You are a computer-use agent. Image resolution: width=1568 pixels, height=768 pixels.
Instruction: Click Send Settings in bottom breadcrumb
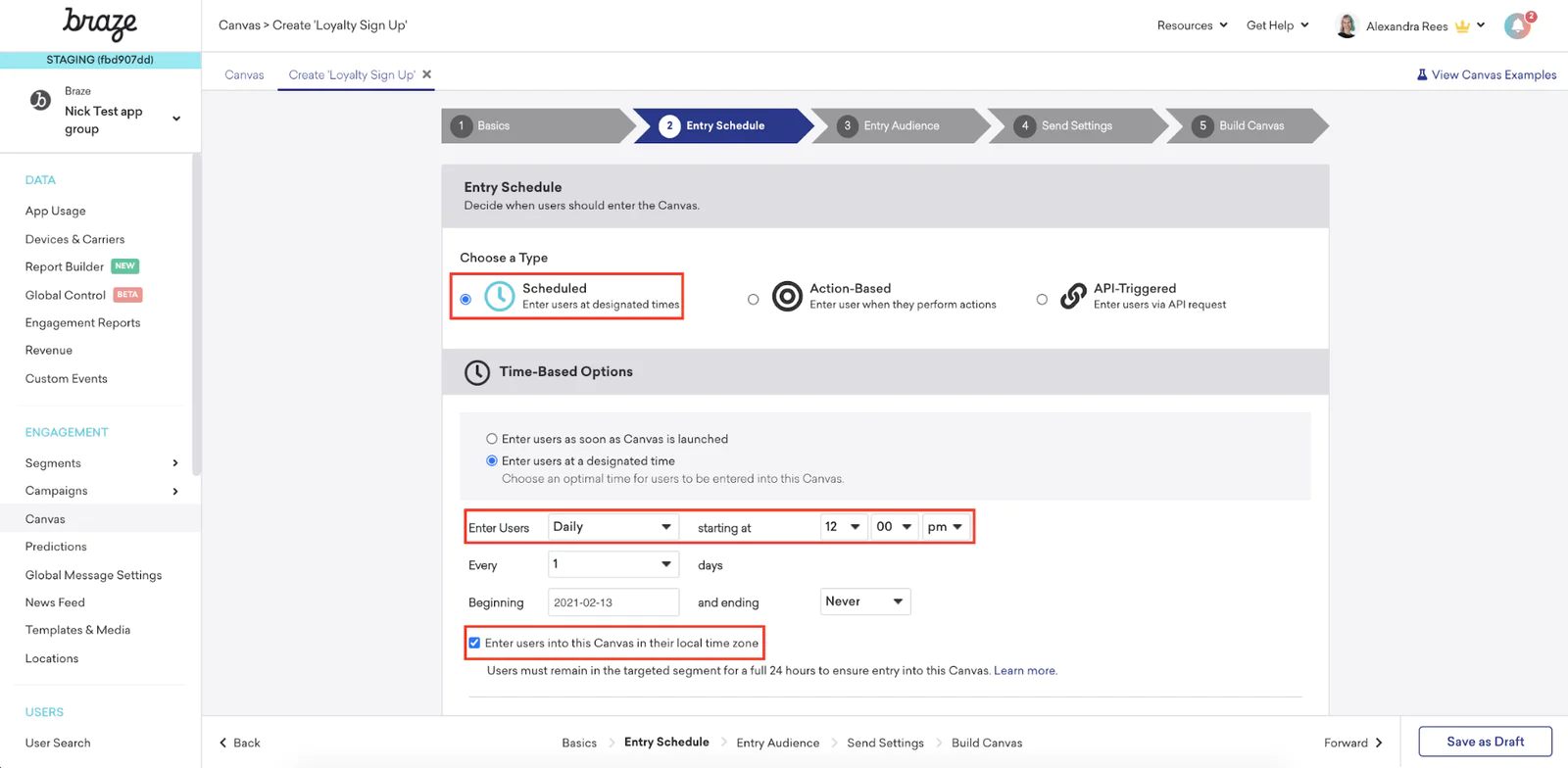coord(885,743)
